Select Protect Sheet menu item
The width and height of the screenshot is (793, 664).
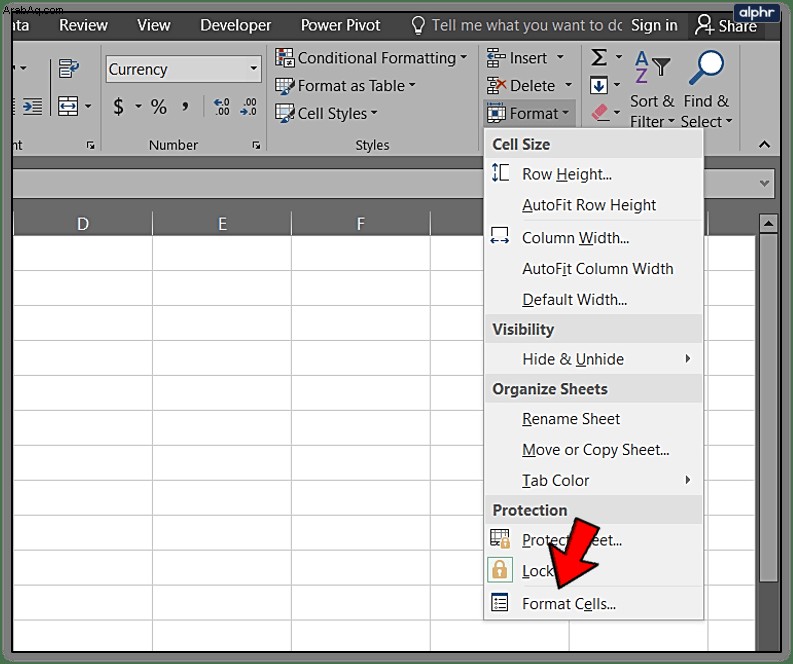tap(594, 540)
